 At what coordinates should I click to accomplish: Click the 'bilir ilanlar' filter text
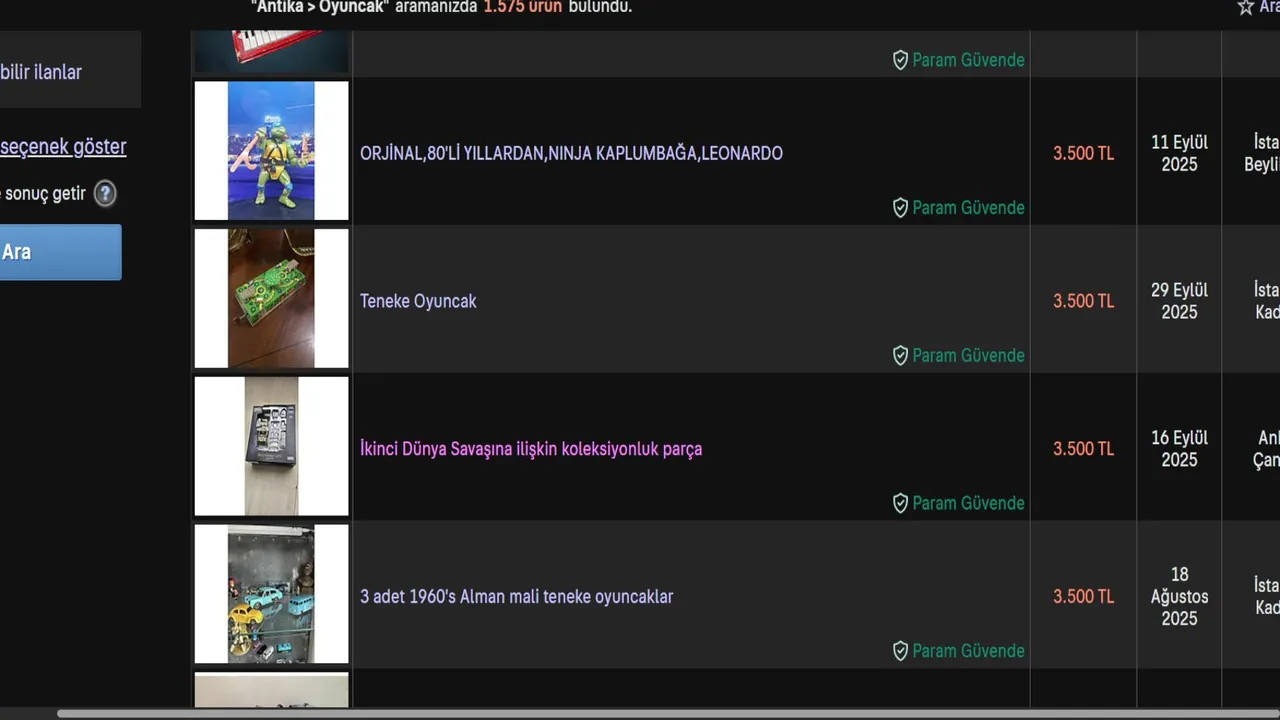tap(41, 72)
